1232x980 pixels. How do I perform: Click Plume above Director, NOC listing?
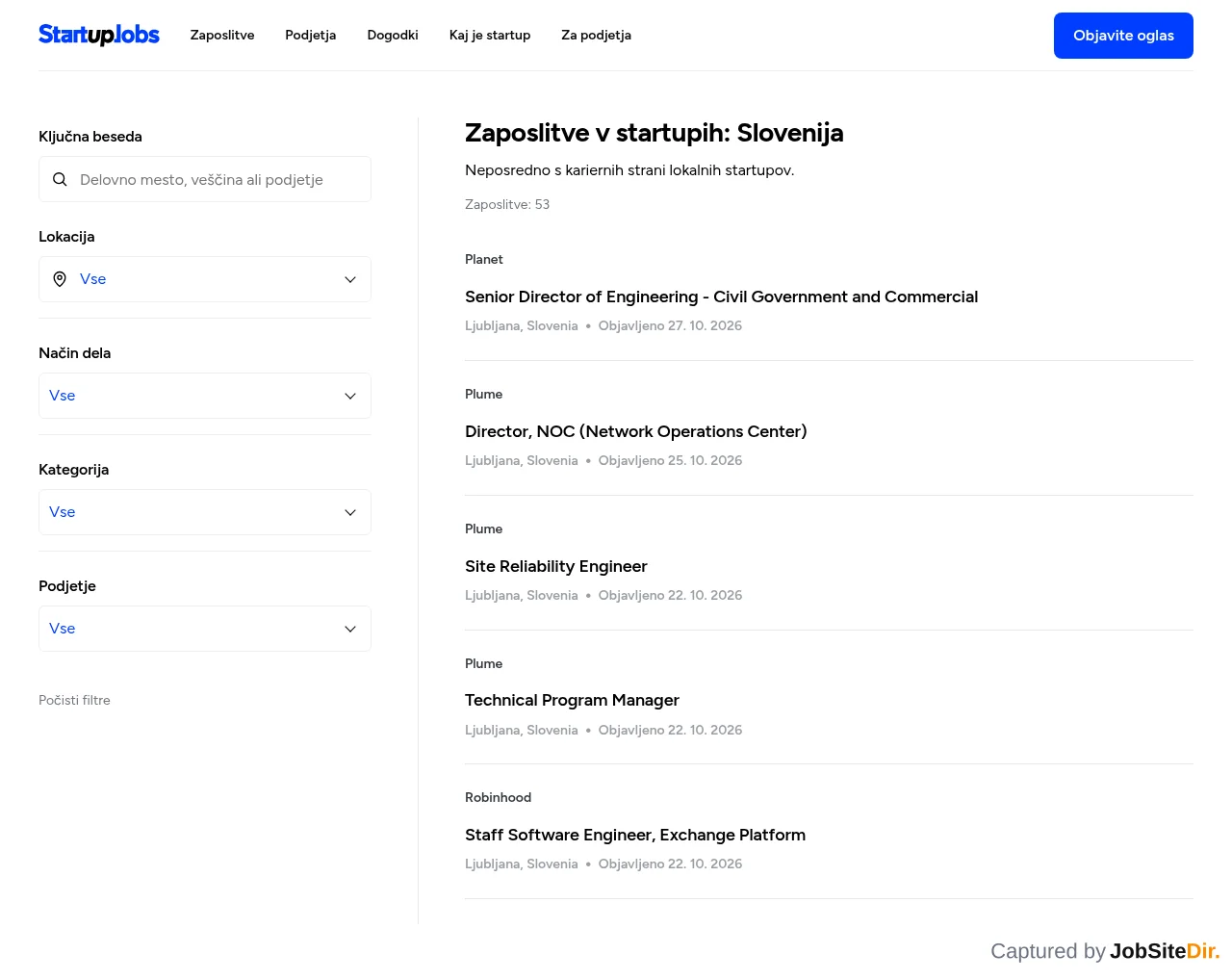pyautogui.click(x=483, y=394)
